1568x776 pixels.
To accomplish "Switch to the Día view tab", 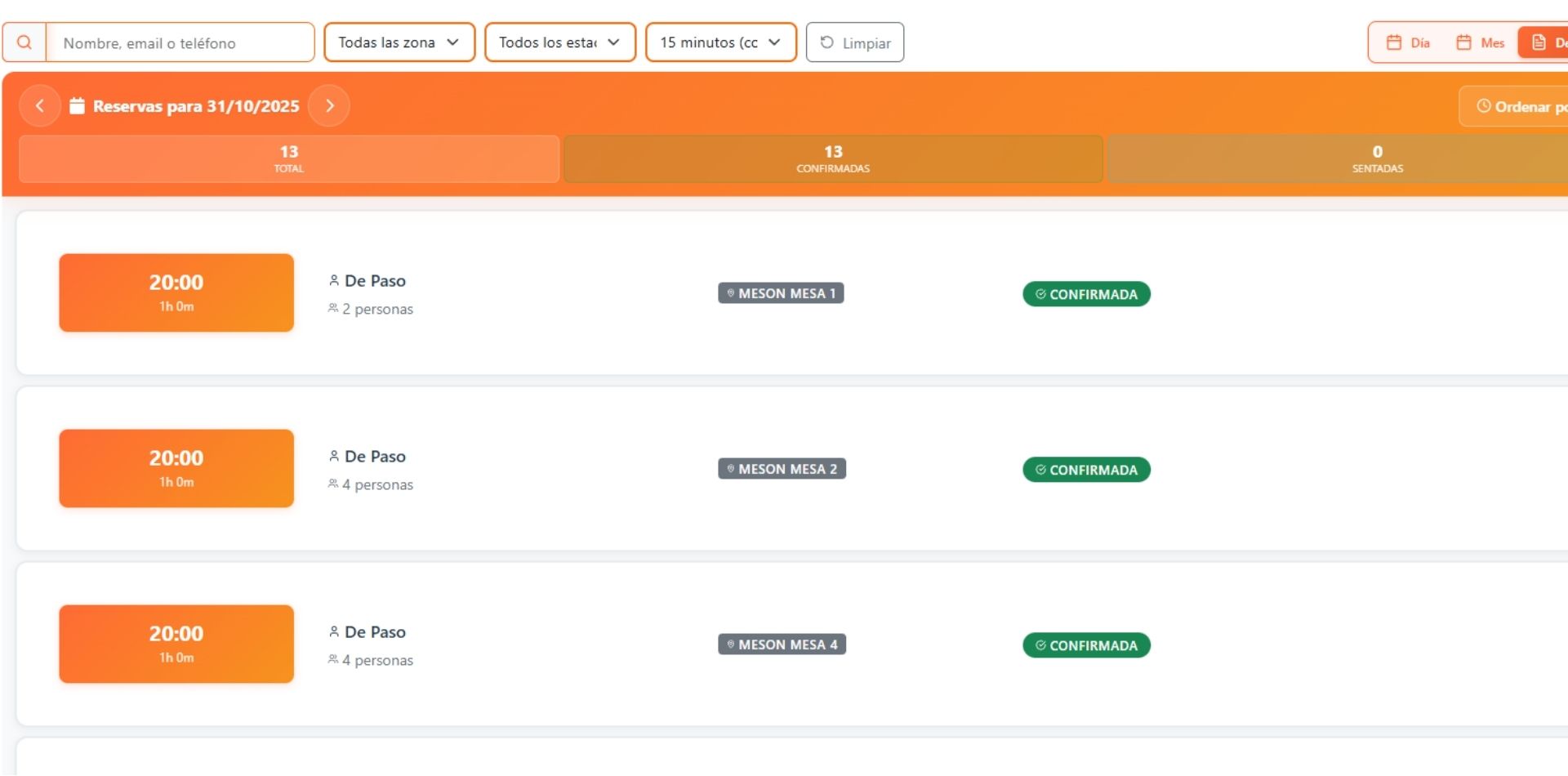I will 1409,42.
